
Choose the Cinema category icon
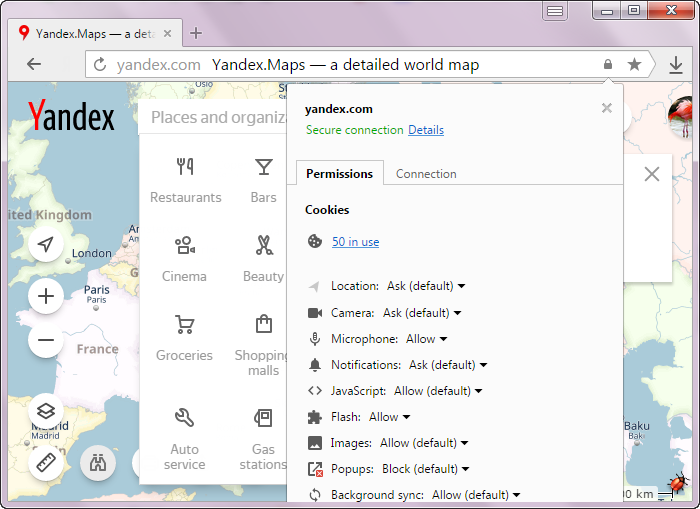tap(185, 245)
